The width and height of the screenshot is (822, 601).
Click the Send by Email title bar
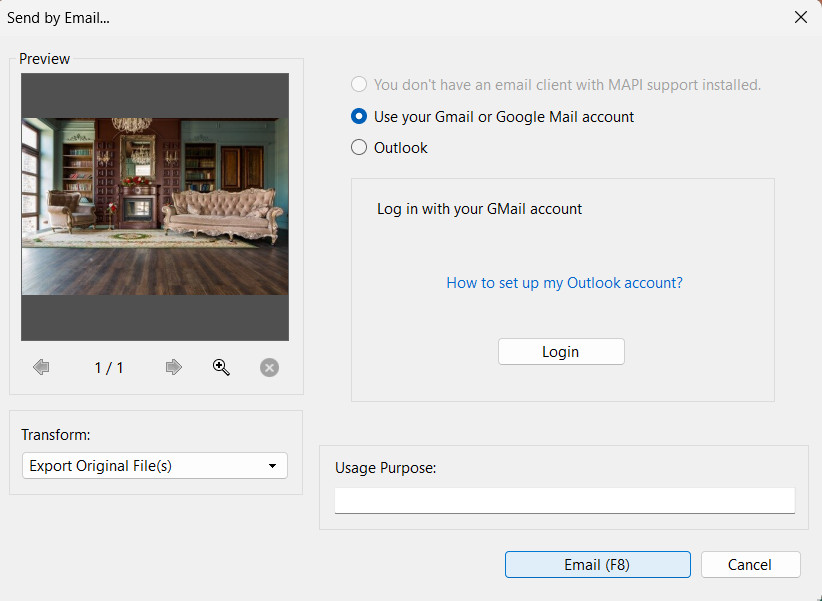(300, 17)
